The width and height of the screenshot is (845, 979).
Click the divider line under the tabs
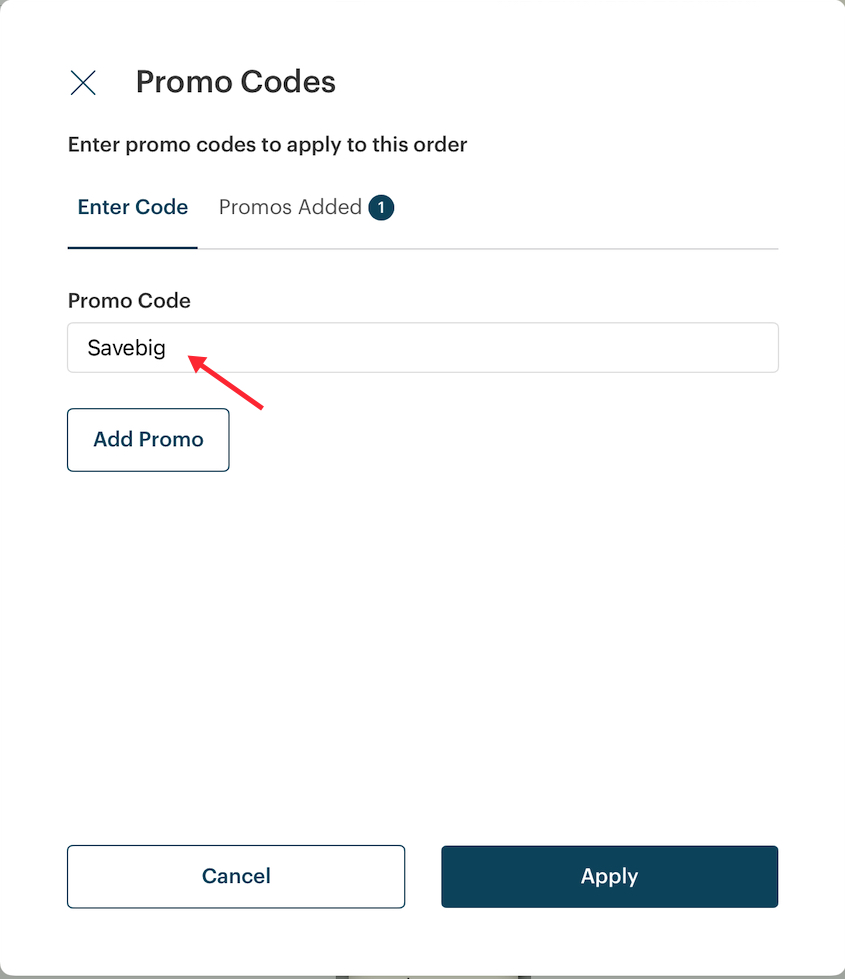[x=500, y=248]
